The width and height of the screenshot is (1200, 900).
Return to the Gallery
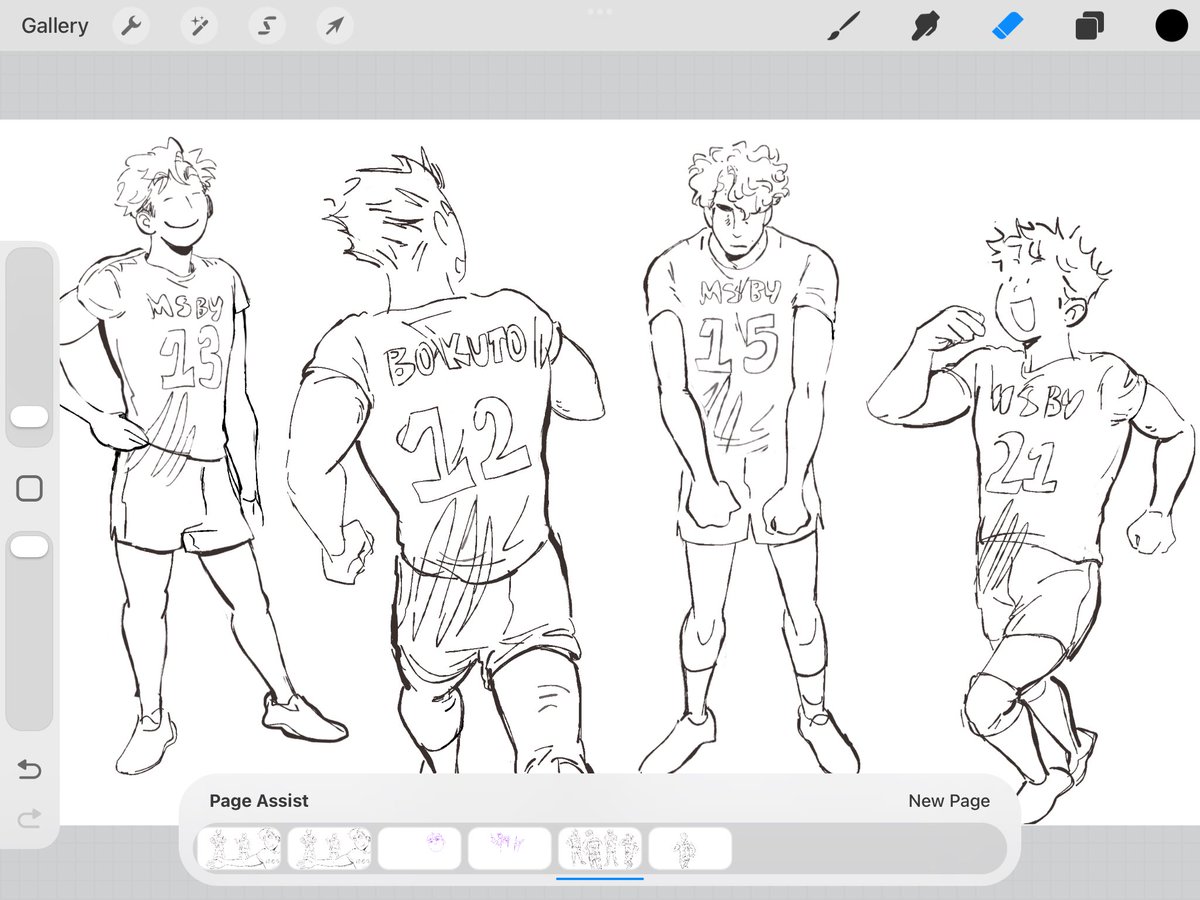tap(55, 26)
